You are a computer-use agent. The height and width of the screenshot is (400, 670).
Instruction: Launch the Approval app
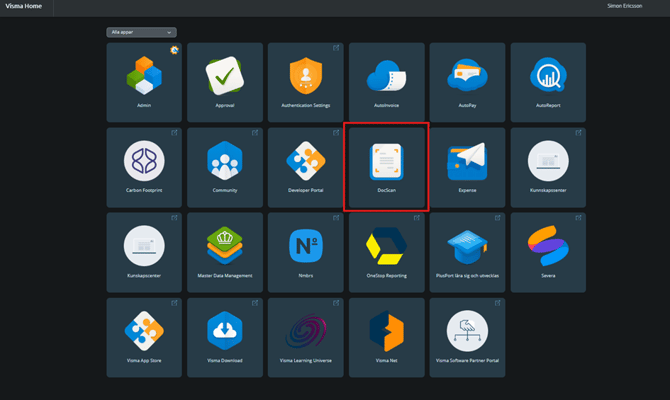(x=225, y=80)
